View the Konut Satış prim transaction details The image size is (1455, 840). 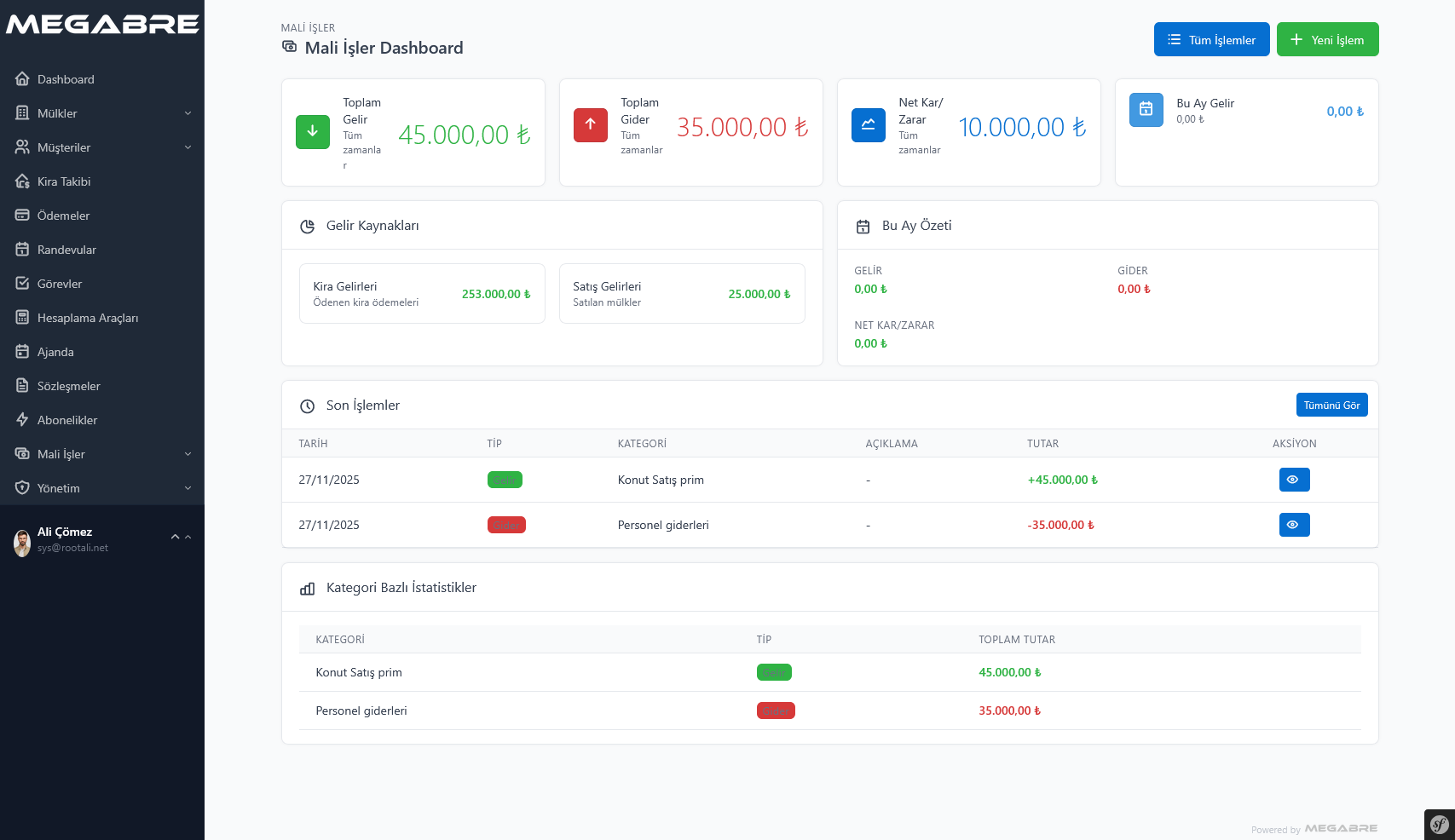pos(1293,480)
